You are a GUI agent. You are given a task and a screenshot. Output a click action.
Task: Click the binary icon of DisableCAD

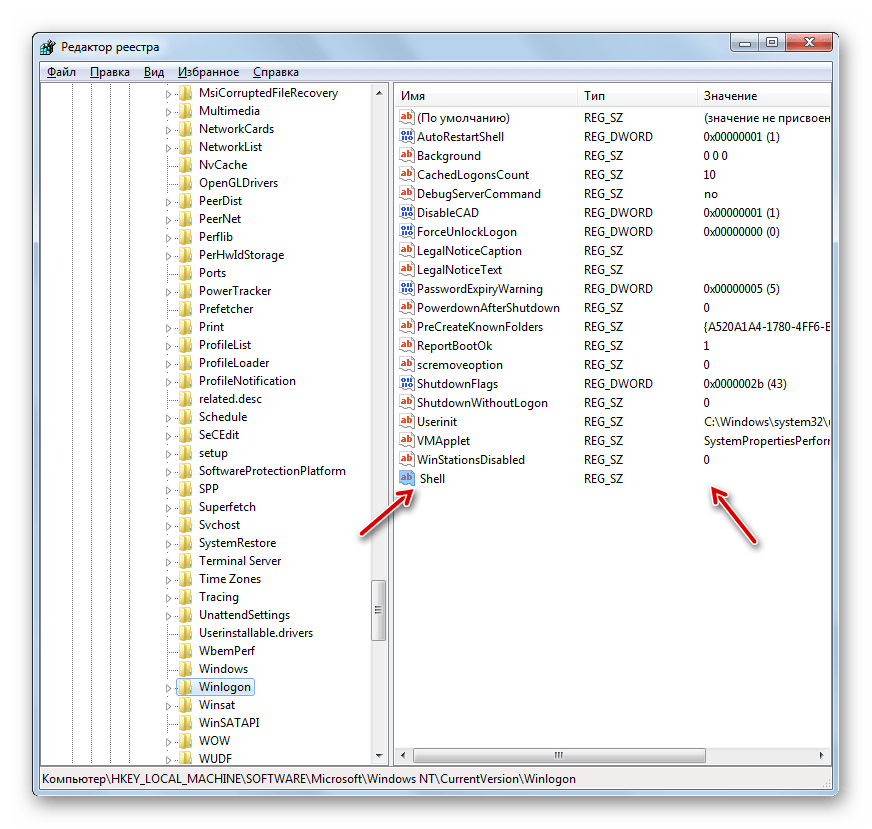pyautogui.click(x=407, y=212)
